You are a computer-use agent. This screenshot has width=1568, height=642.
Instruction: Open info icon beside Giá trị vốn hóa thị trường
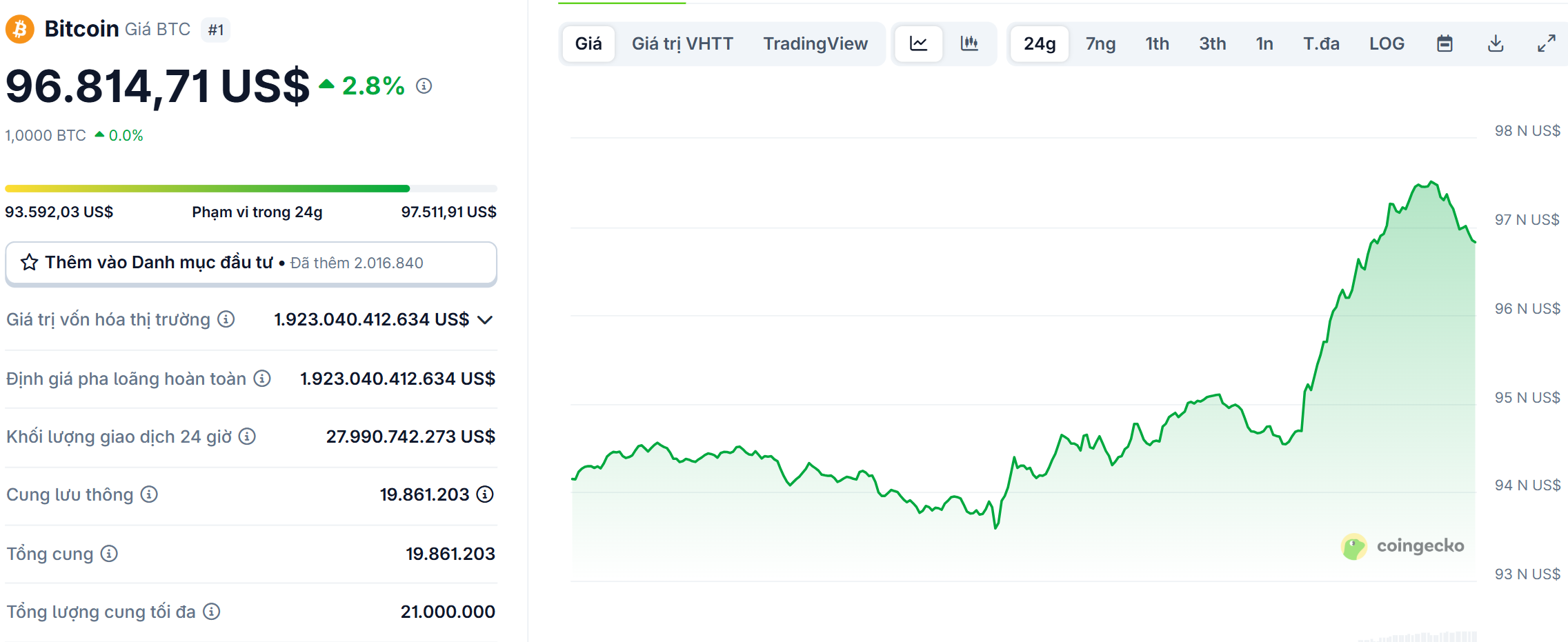[x=226, y=319]
